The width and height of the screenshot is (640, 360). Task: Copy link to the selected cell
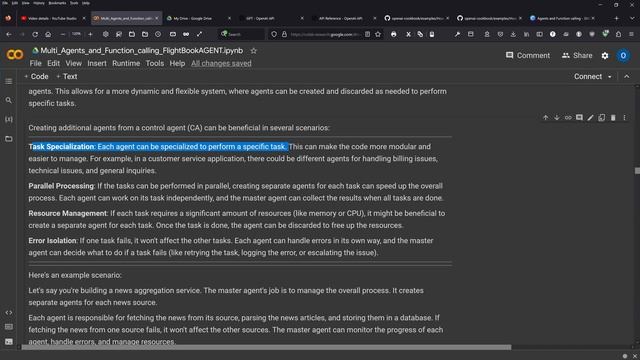coord(568,118)
